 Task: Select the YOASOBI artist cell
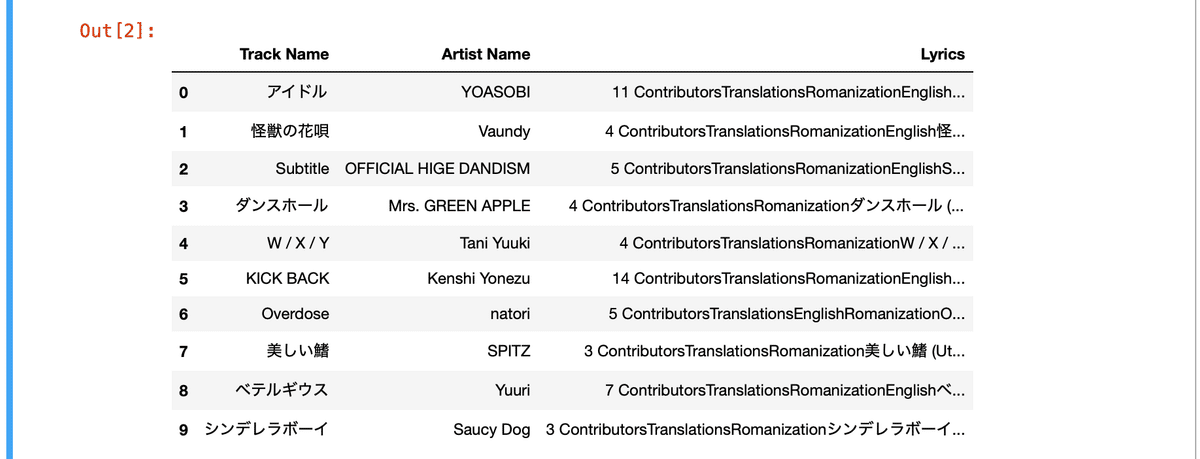tap(495, 93)
